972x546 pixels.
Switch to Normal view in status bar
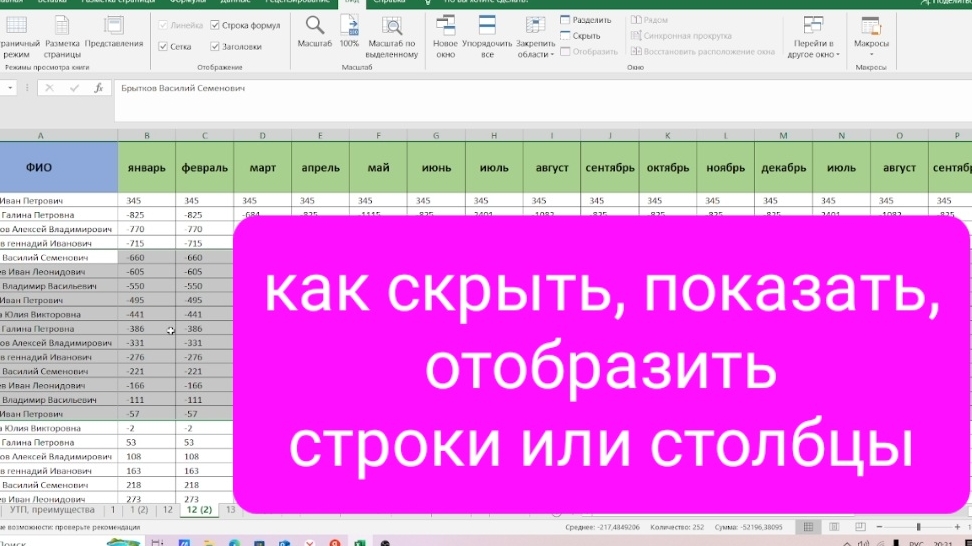point(808,527)
